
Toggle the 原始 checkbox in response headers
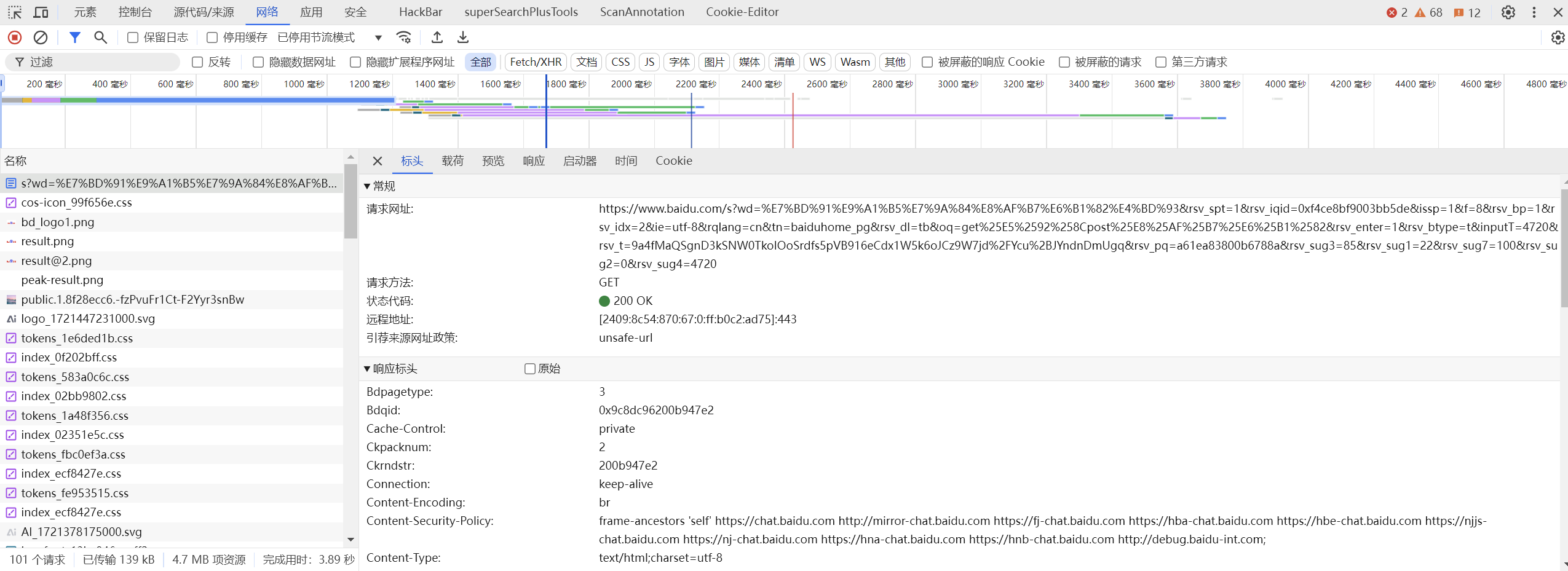click(530, 369)
